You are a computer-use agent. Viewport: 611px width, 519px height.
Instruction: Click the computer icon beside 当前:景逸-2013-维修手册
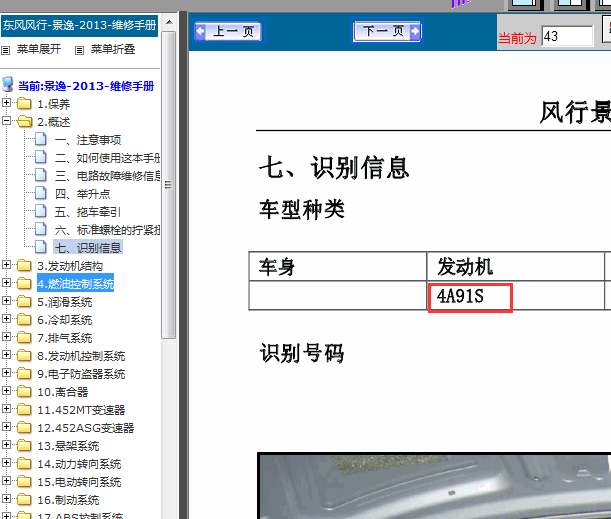point(8,85)
